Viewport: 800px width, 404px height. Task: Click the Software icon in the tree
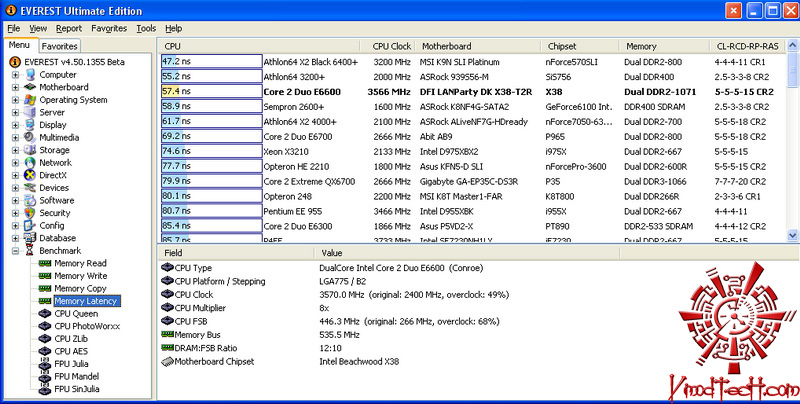(30, 200)
